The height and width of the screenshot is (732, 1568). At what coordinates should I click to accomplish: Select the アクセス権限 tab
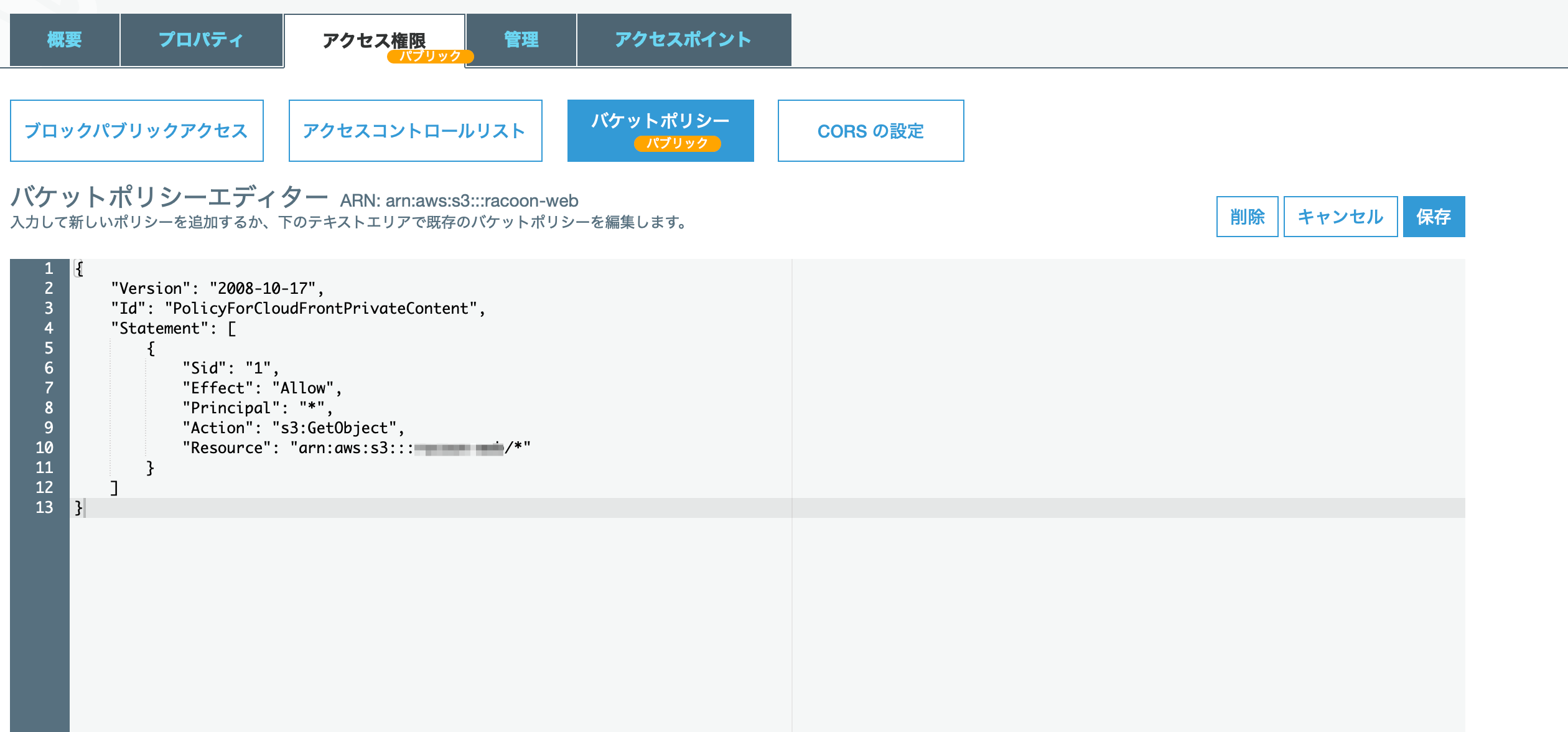click(x=374, y=39)
